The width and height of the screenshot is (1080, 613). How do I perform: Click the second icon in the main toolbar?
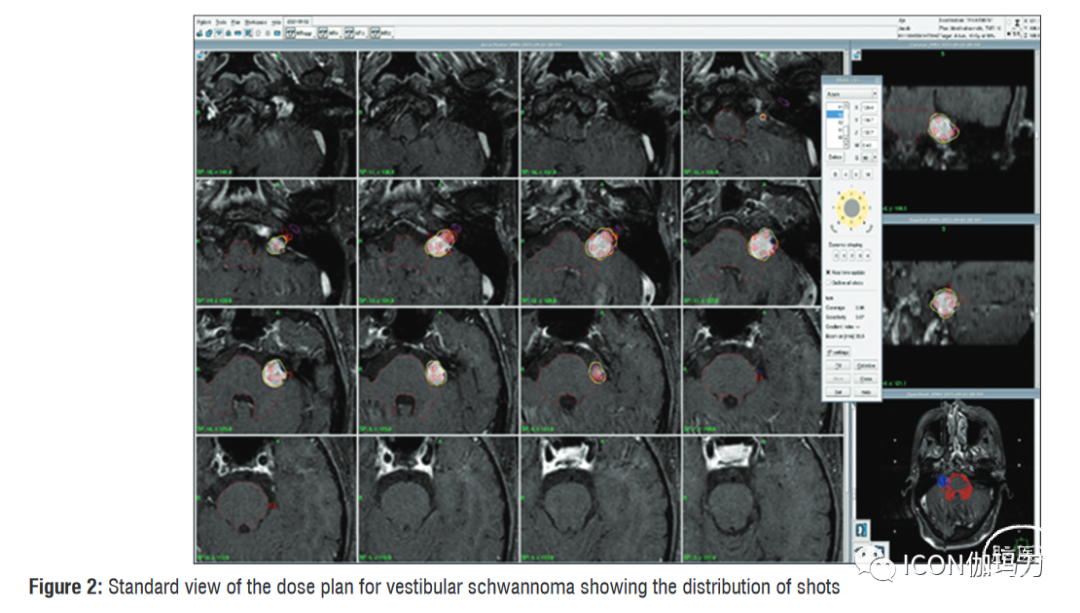209,32
